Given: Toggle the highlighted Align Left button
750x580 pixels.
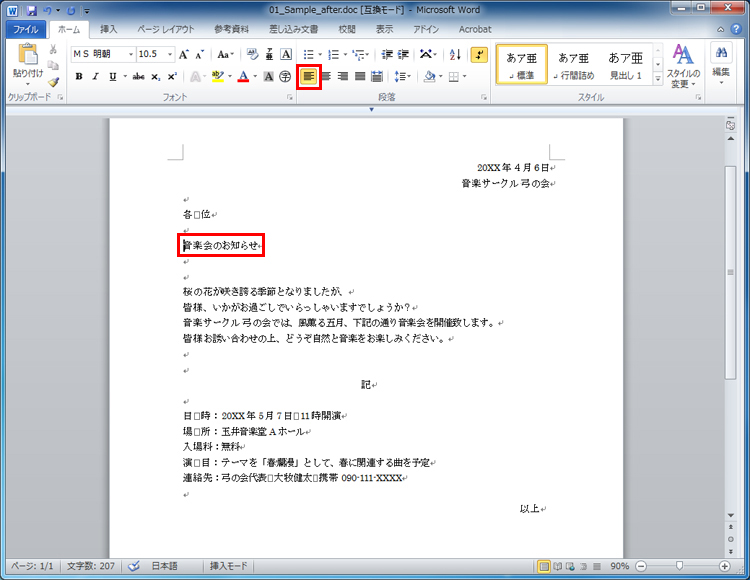Looking at the screenshot, I should click(309, 77).
